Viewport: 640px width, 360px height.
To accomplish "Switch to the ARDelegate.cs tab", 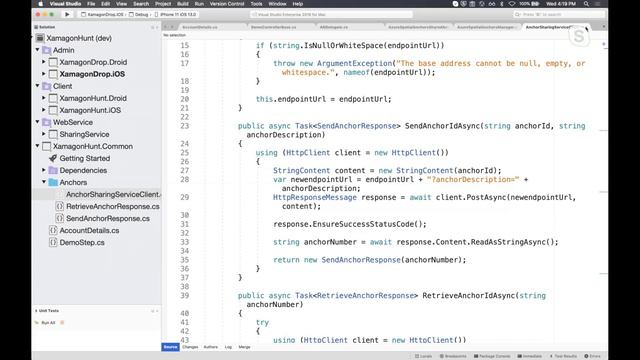I will pyautogui.click(x=350, y=27).
